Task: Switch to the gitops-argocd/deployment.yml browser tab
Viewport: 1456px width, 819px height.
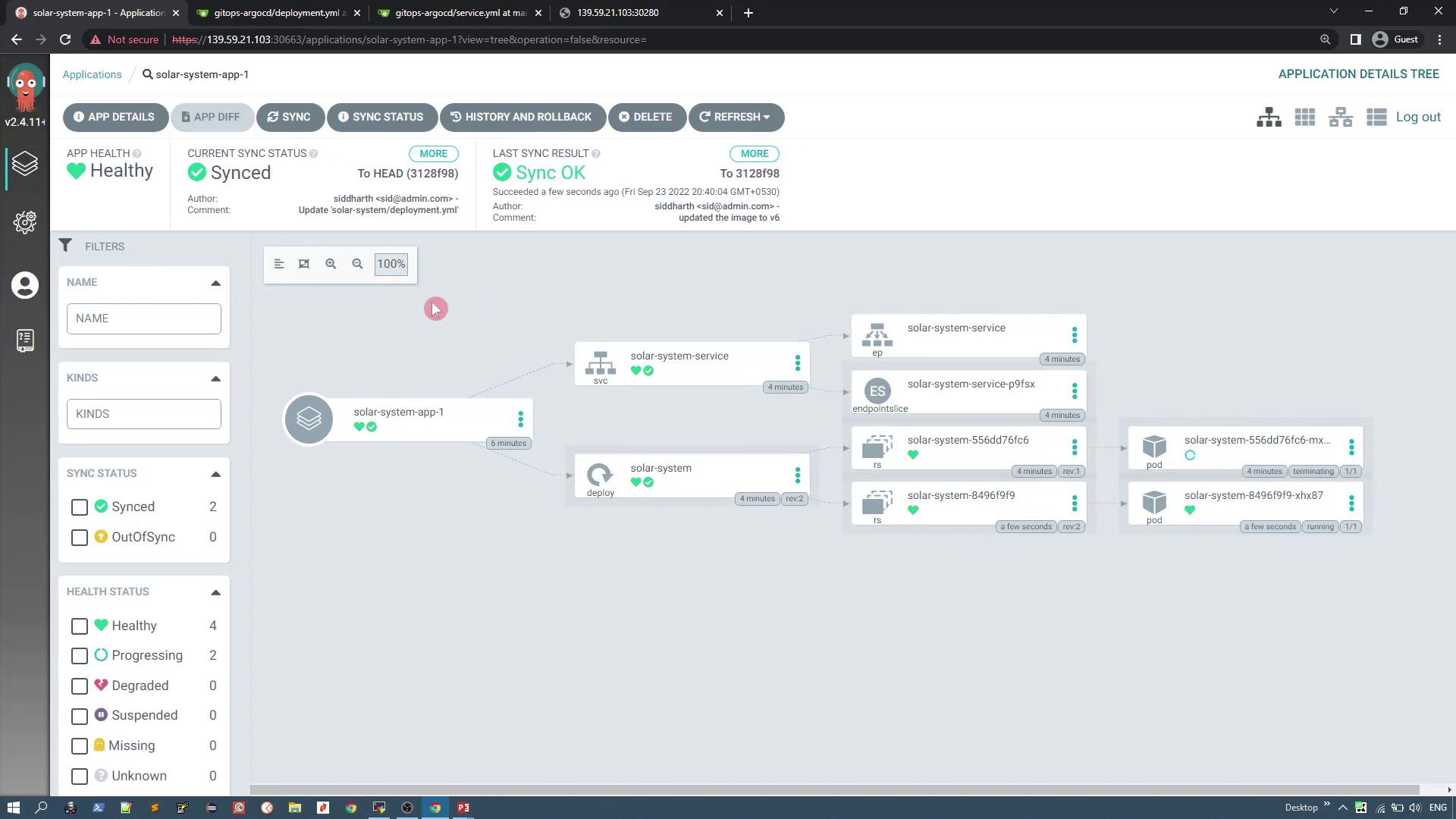Action: coord(278,13)
